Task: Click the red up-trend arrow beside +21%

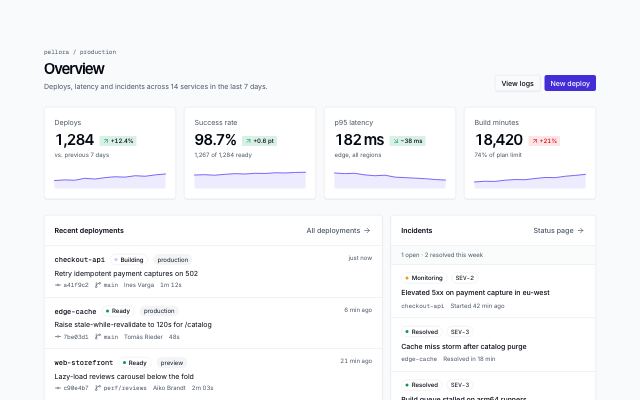Action: [x=535, y=141]
